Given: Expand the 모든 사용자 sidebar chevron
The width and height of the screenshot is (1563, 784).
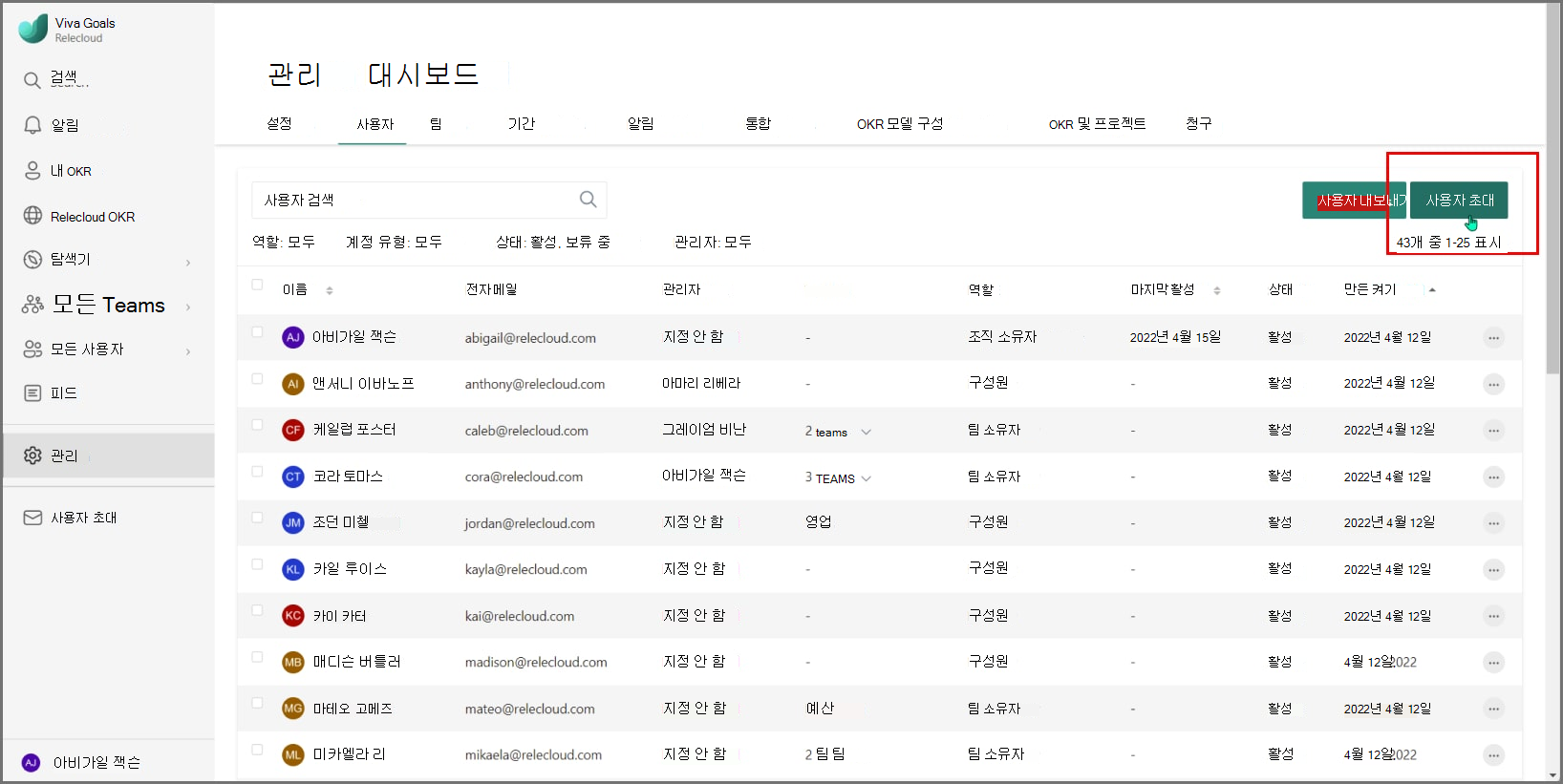Looking at the screenshot, I should [x=188, y=351].
